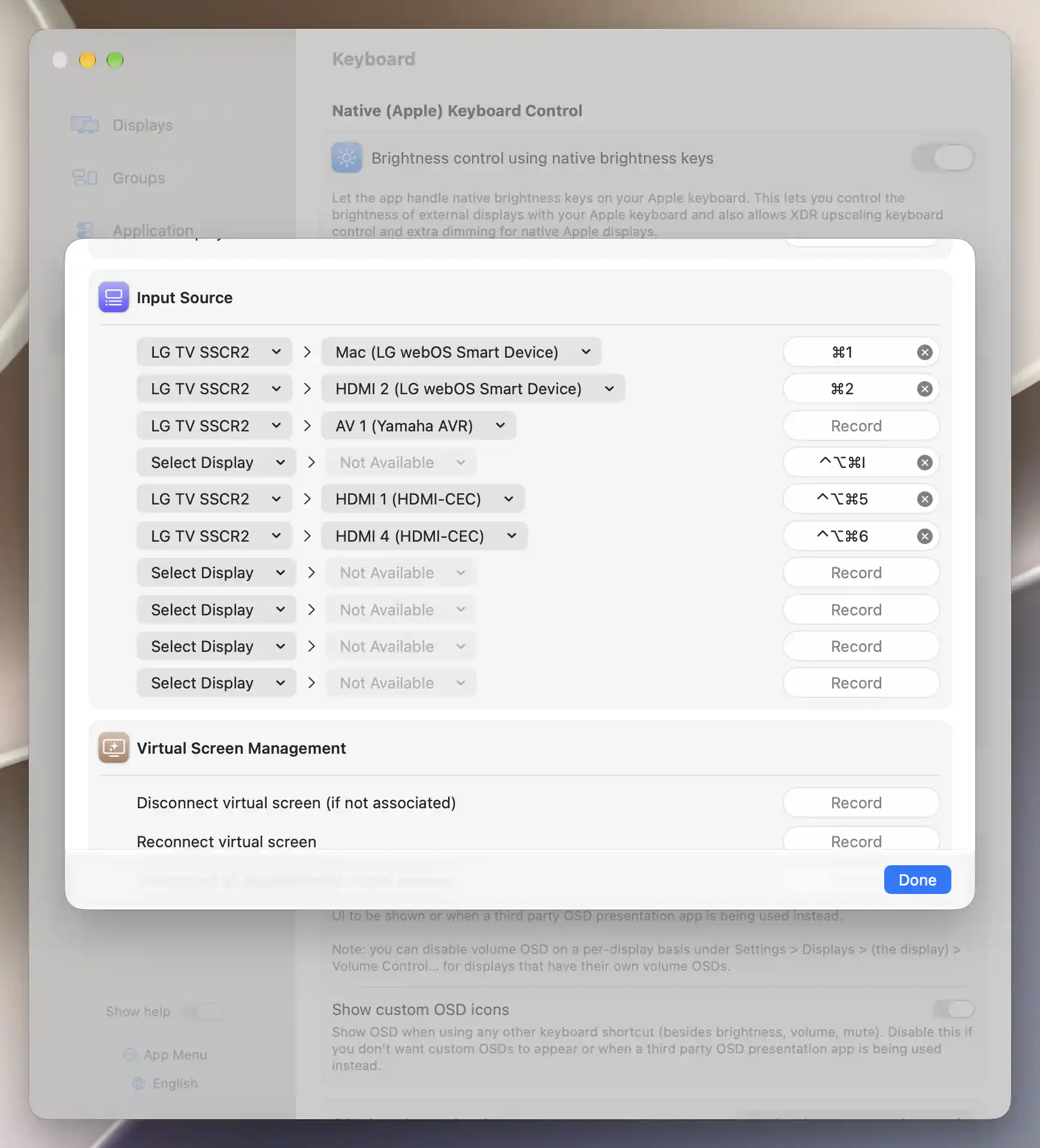The height and width of the screenshot is (1148, 1040).
Task: Click the Groups sidebar icon
Action: 84,177
